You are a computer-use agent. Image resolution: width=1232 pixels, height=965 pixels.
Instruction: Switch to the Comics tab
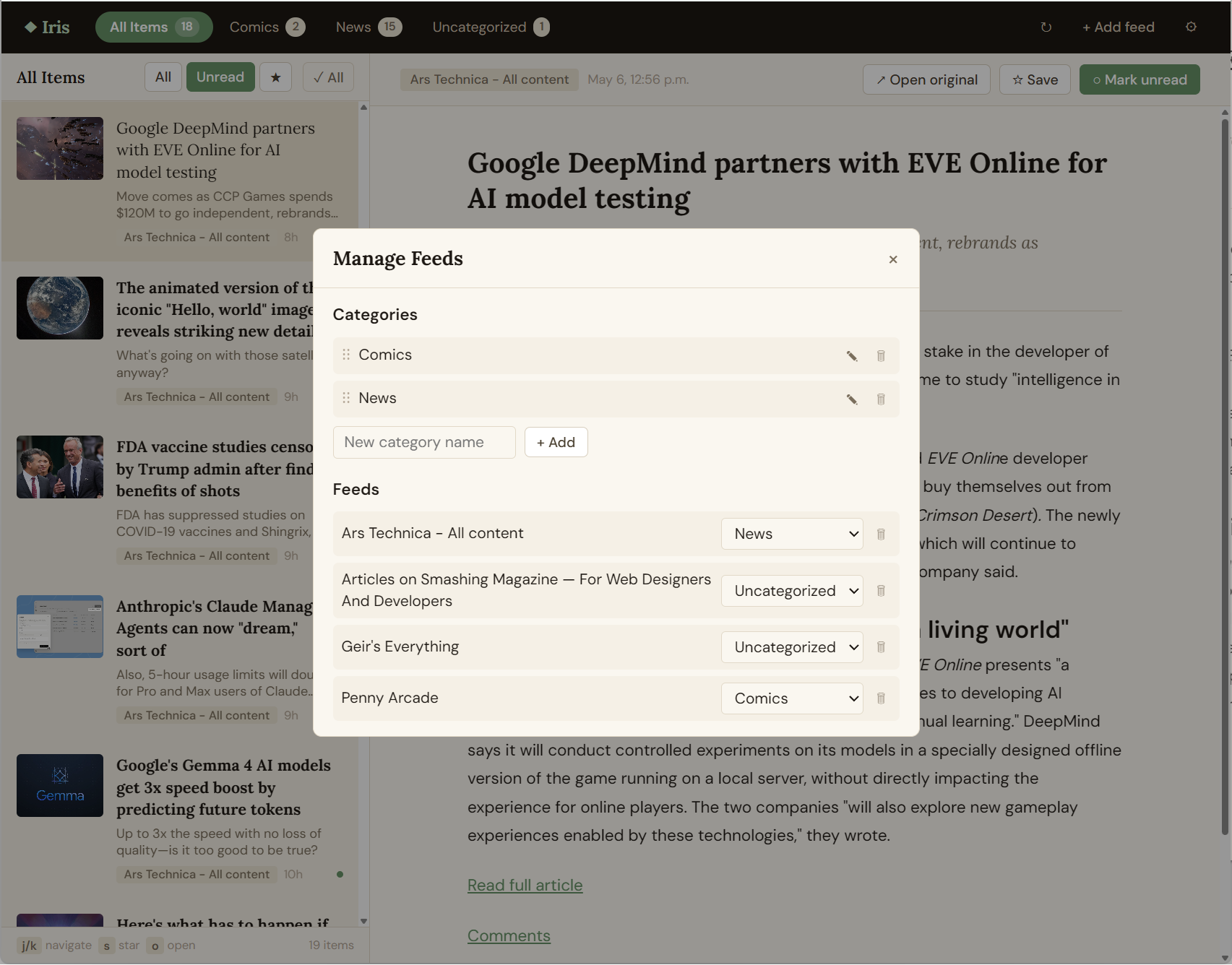pyautogui.click(x=267, y=27)
